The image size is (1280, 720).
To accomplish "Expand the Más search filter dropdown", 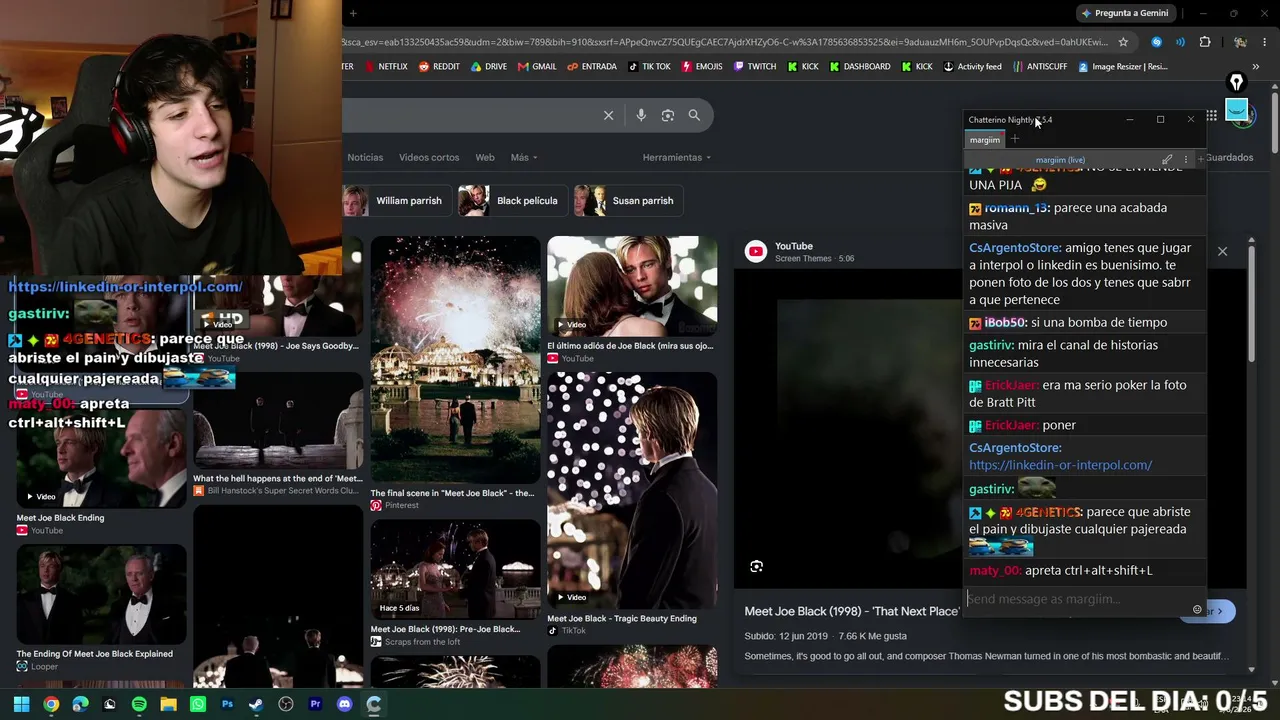I will pos(524,157).
